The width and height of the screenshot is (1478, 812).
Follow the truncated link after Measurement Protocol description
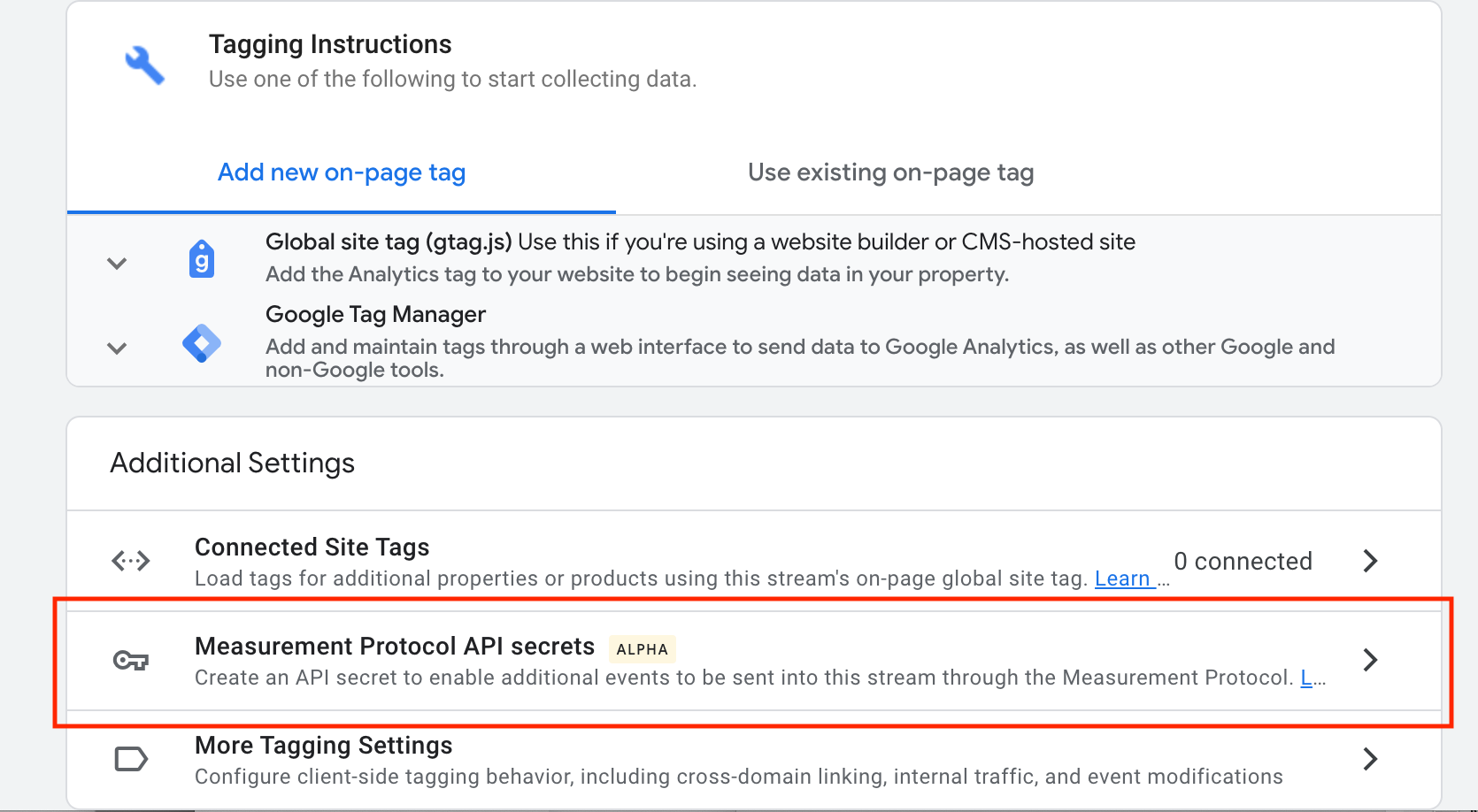(x=1306, y=678)
